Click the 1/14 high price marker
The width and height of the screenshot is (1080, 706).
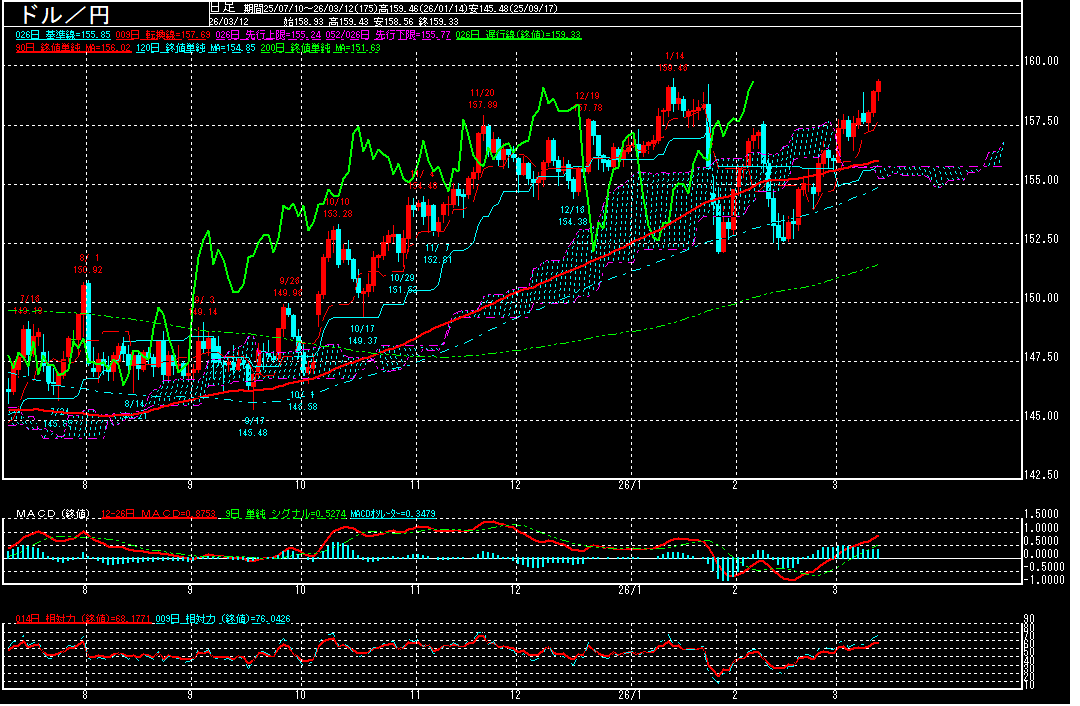[x=673, y=62]
